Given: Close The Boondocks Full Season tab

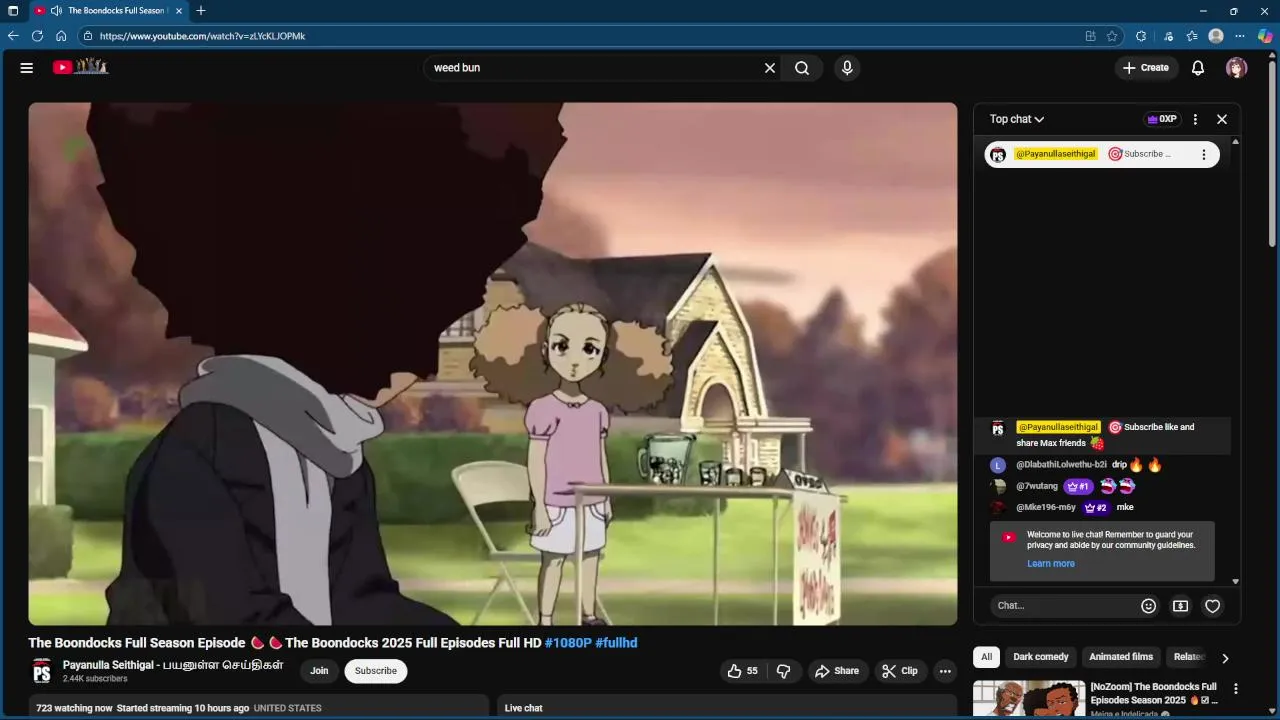Looking at the screenshot, I should (x=179, y=11).
